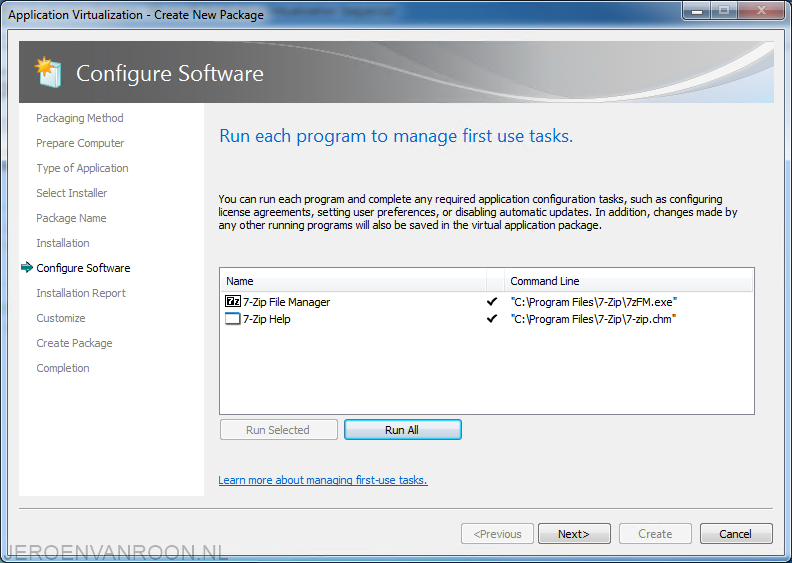
Task: Select the 7-Zip File Manager row
Action: click(487, 301)
